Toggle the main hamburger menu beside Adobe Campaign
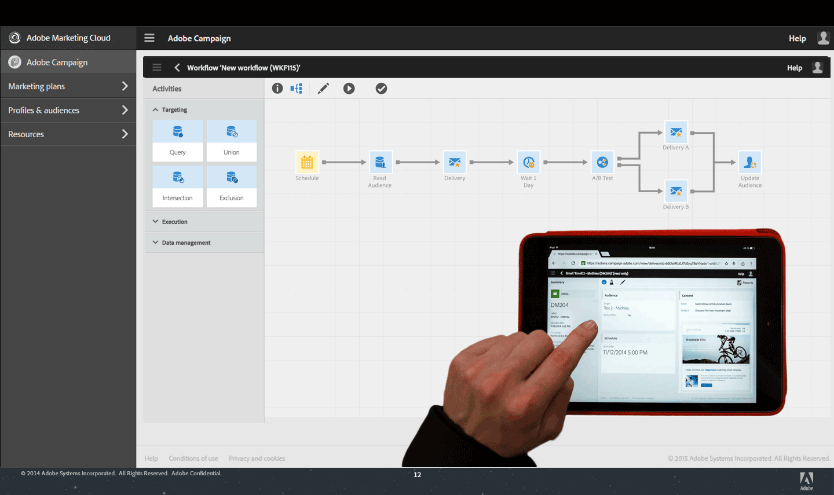This screenshot has height=495, width=834. (x=150, y=38)
